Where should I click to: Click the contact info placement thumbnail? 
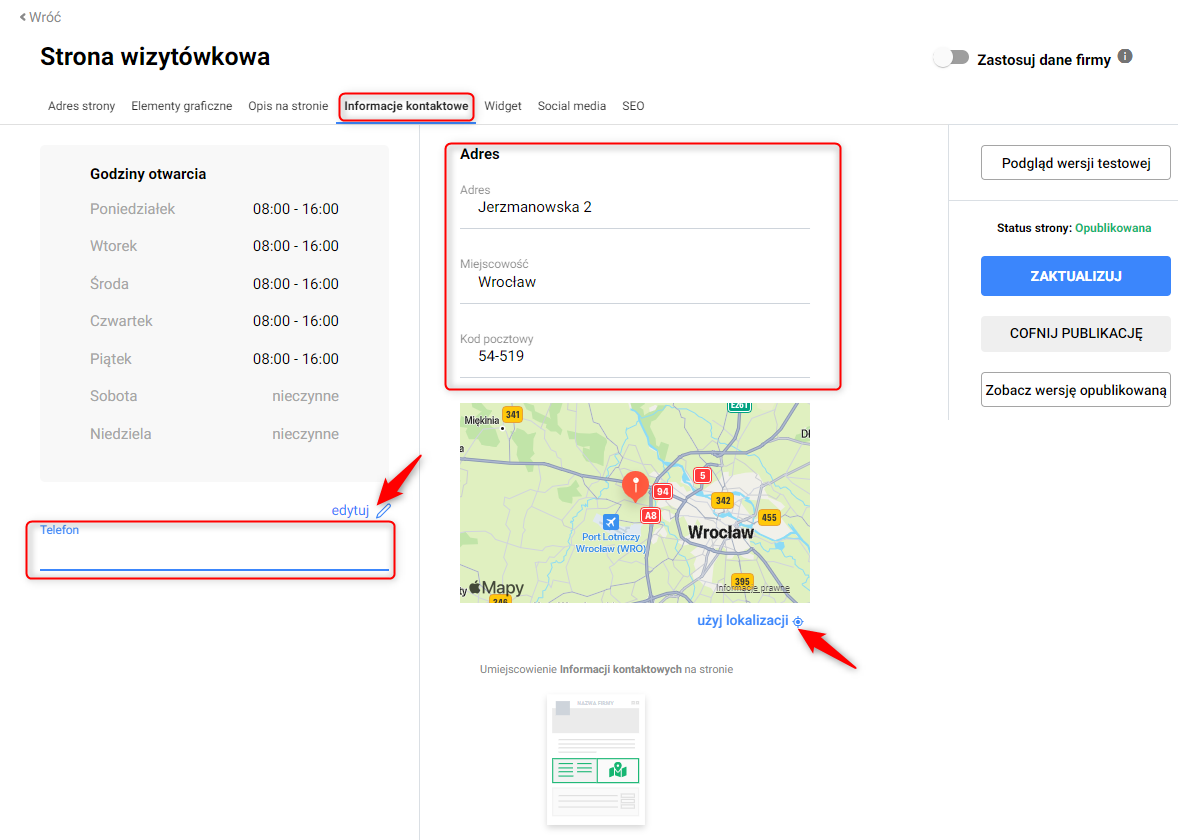(595, 760)
